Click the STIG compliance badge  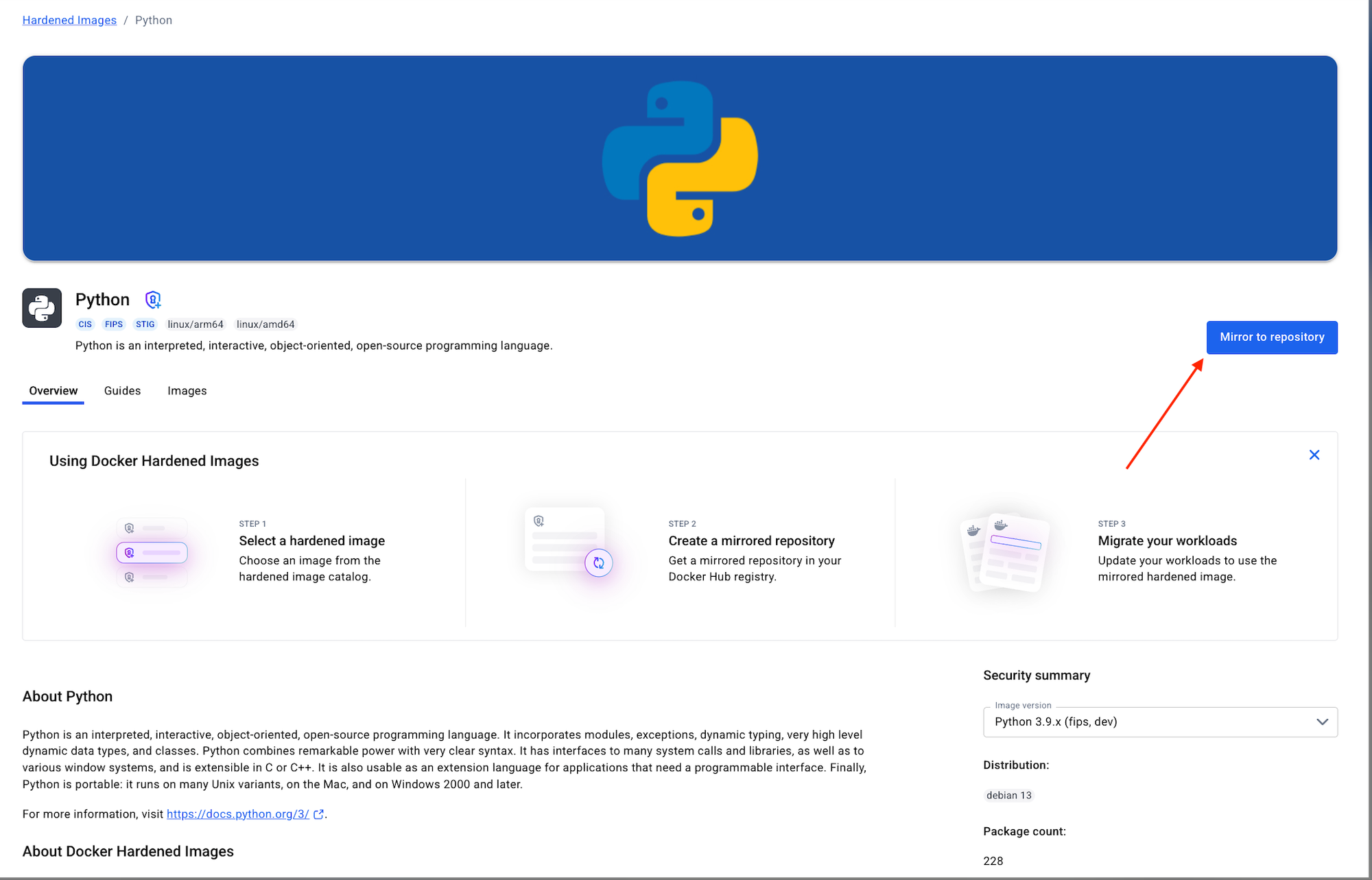point(145,324)
